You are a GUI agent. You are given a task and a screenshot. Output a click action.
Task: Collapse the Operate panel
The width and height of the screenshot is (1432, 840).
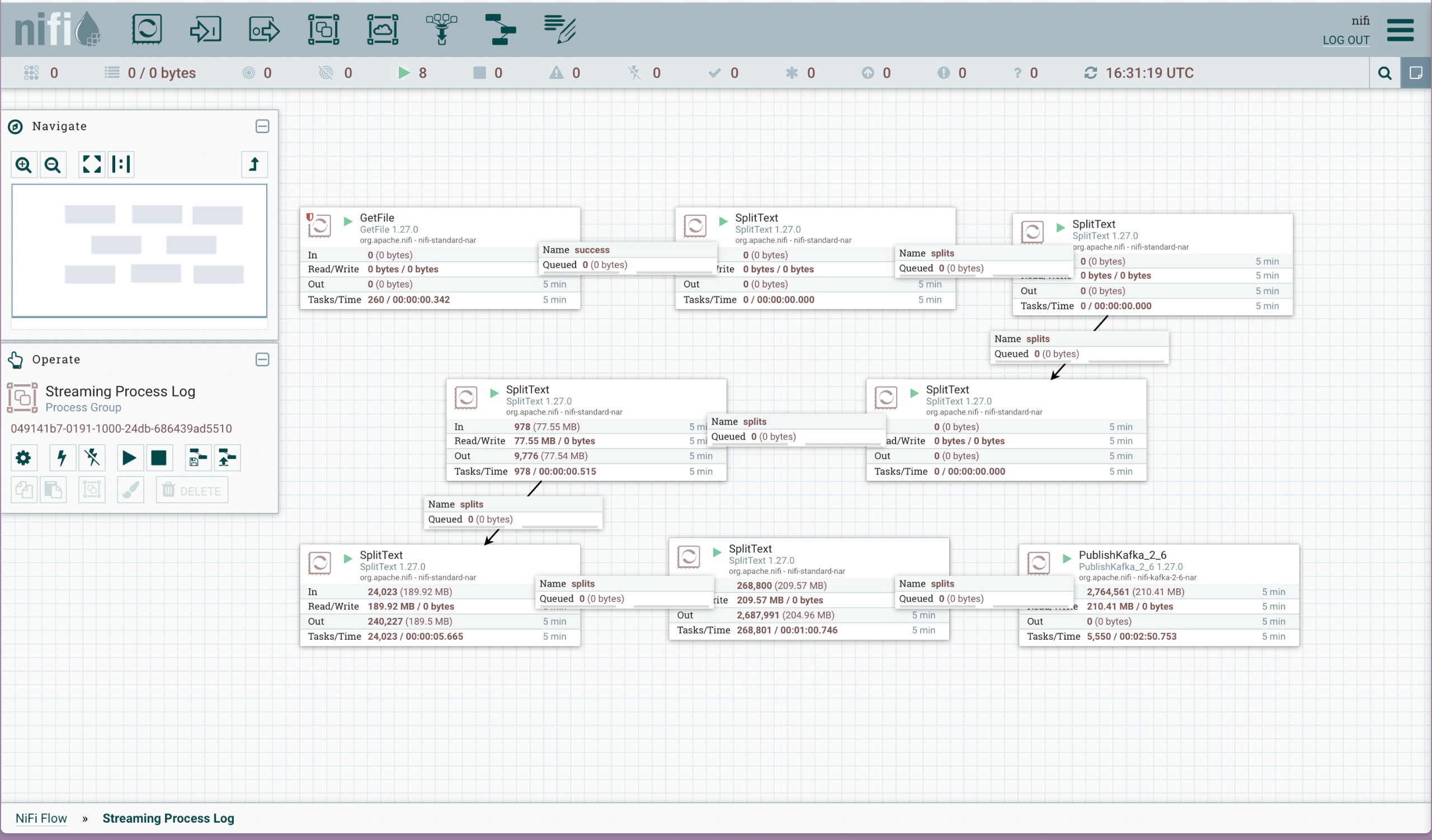point(262,360)
